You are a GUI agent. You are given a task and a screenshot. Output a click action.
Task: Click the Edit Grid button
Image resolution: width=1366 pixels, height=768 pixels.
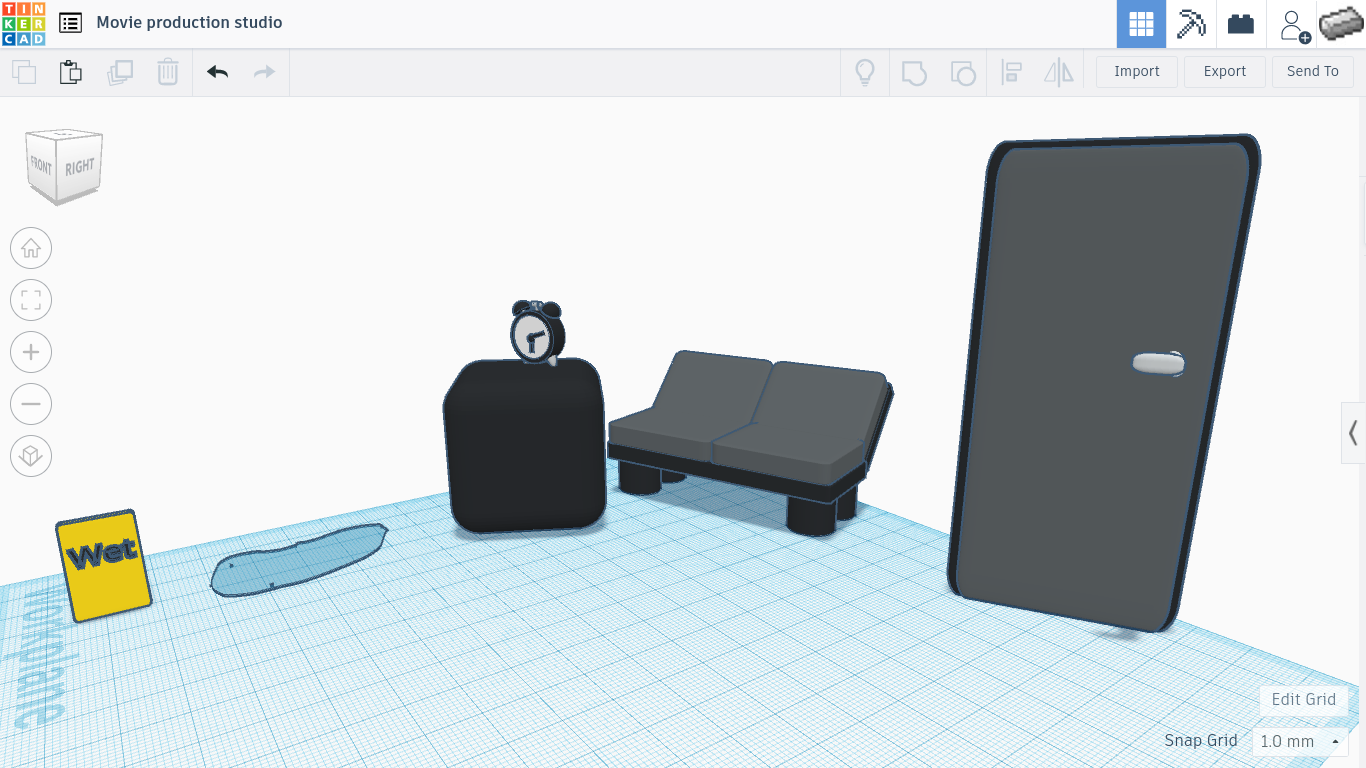pos(1304,700)
